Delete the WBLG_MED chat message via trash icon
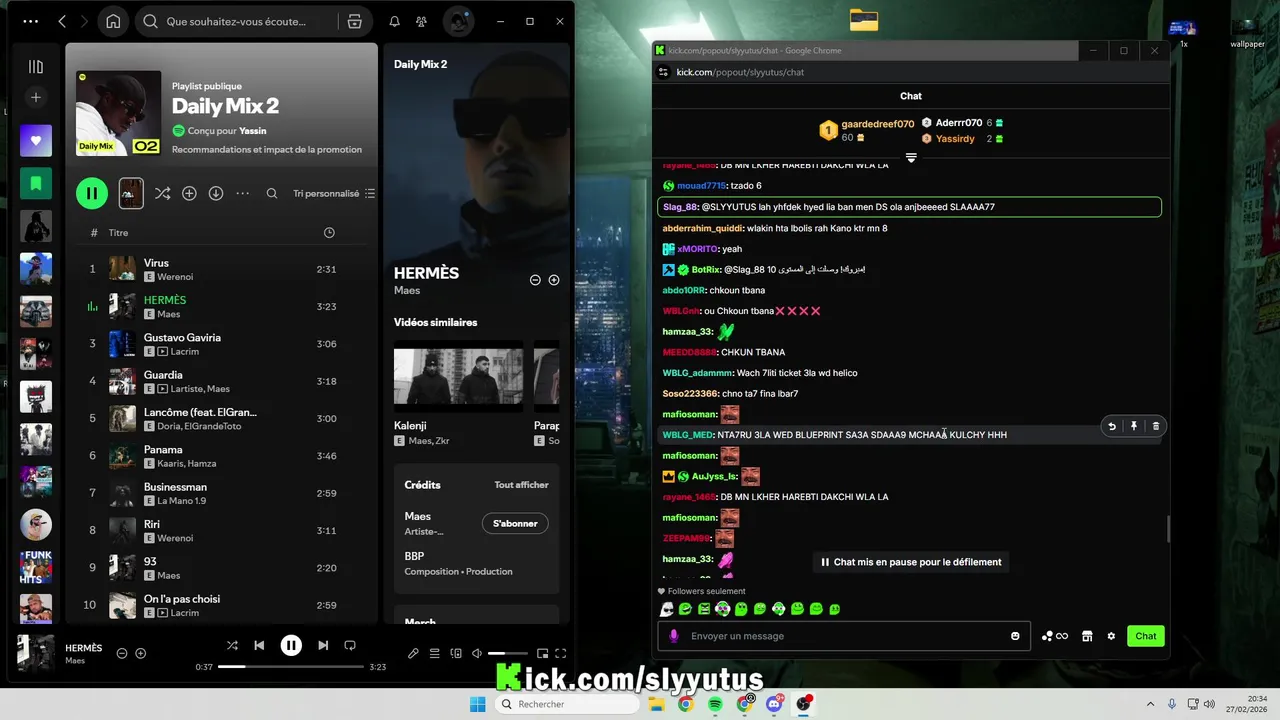The width and height of the screenshot is (1280, 720). point(1156,426)
